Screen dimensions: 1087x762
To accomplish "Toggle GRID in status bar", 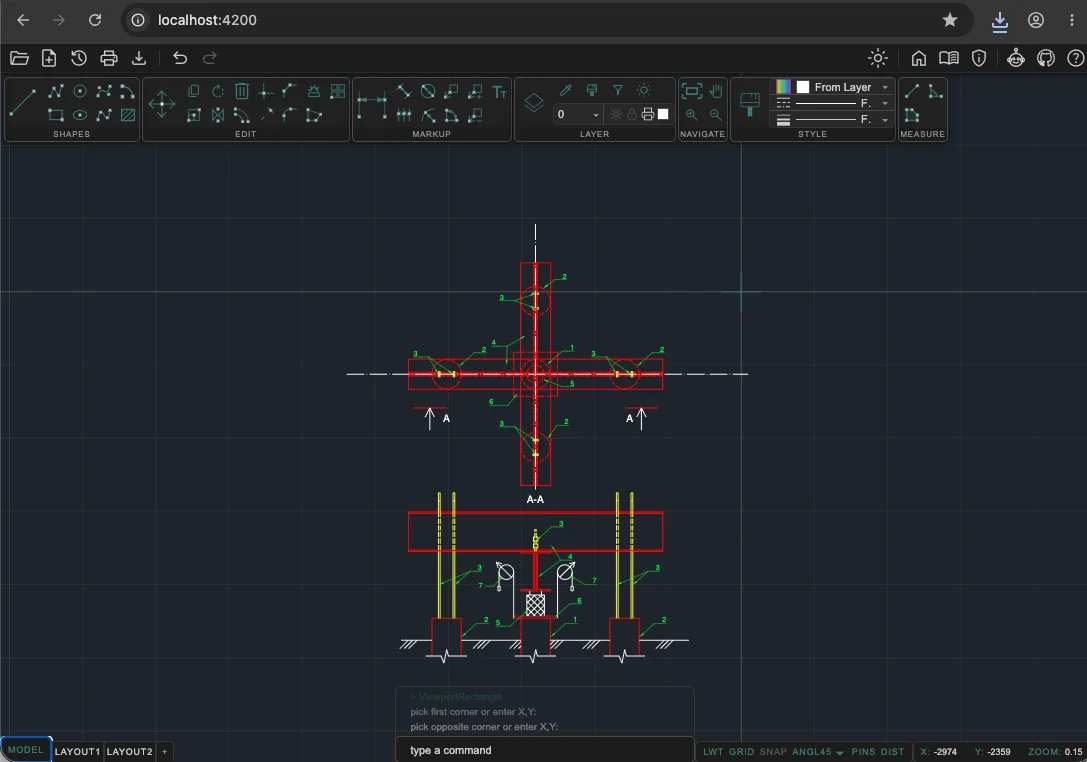I will pos(741,752).
